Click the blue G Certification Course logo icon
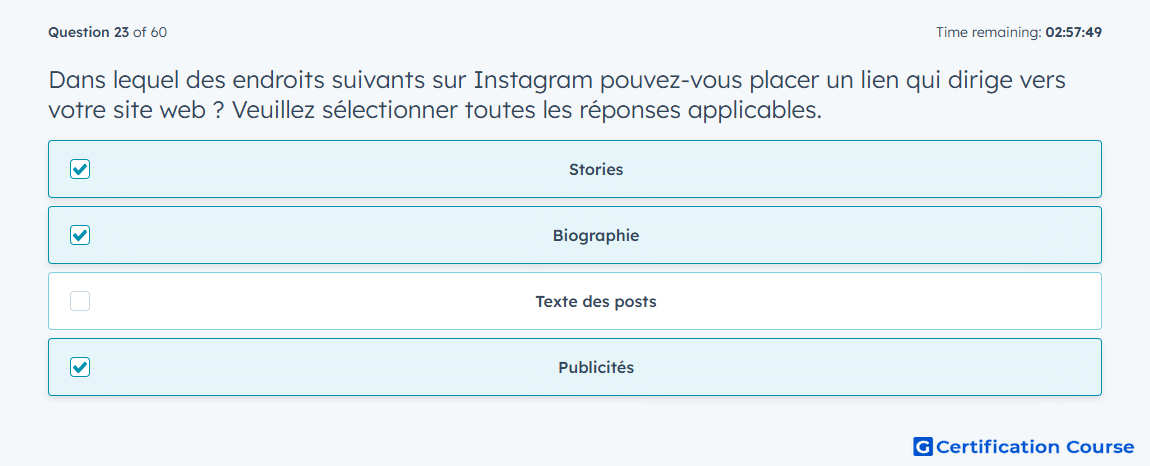The image size is (1150, 466). click(923, 446)
